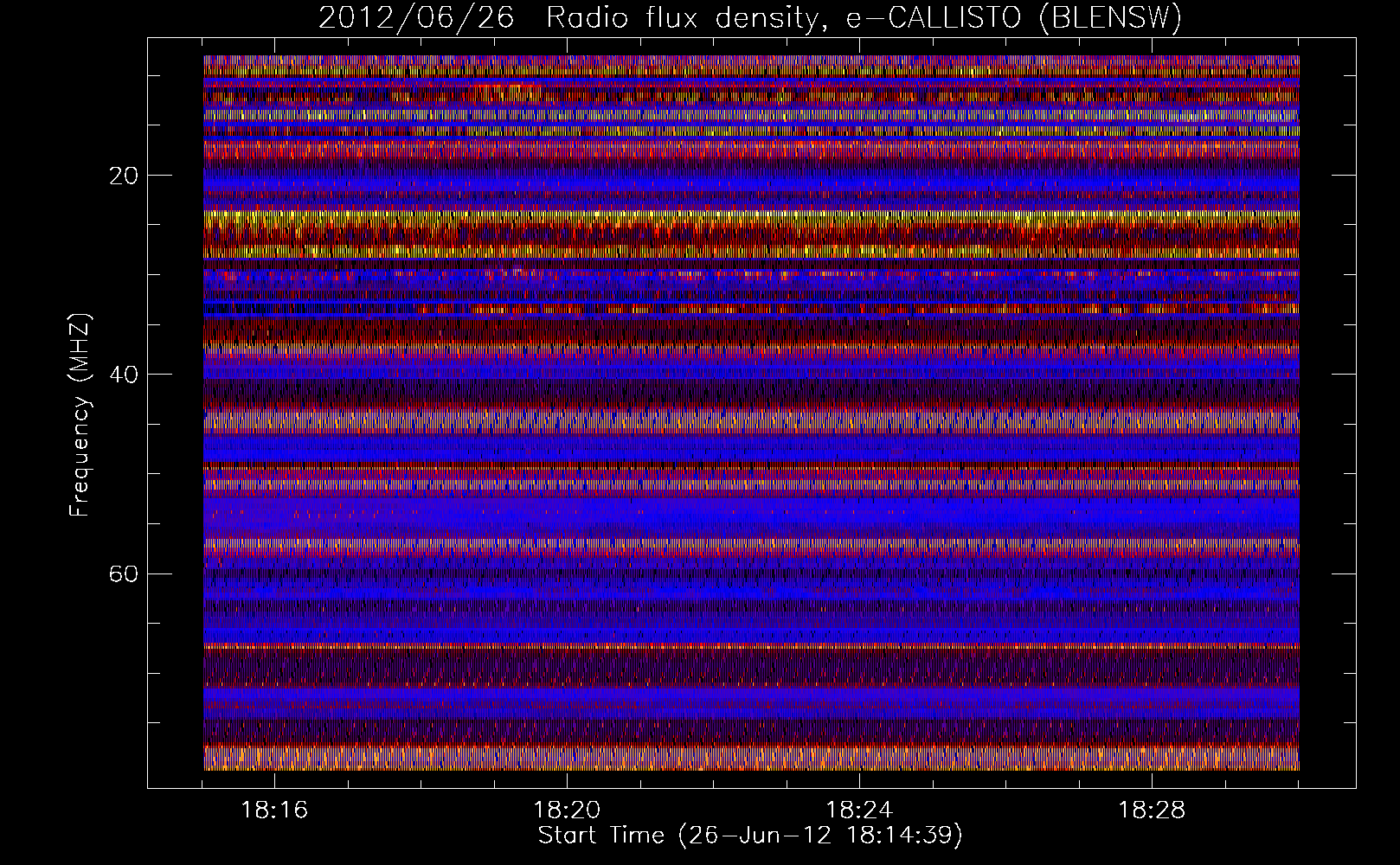Pick the "60" frequency tick label
This screenshot has width=1400, height=865.
[x=124, y=573]
